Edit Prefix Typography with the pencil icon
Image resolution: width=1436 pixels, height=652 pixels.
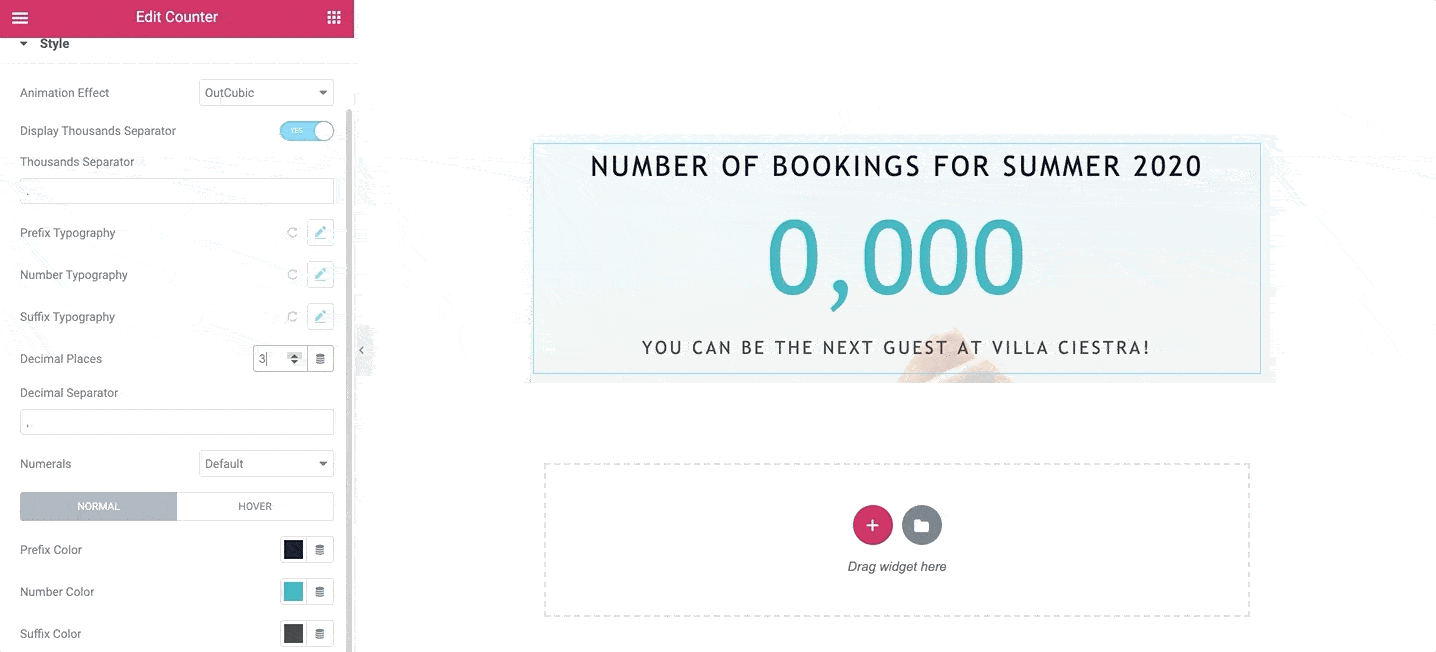(320, 233)
